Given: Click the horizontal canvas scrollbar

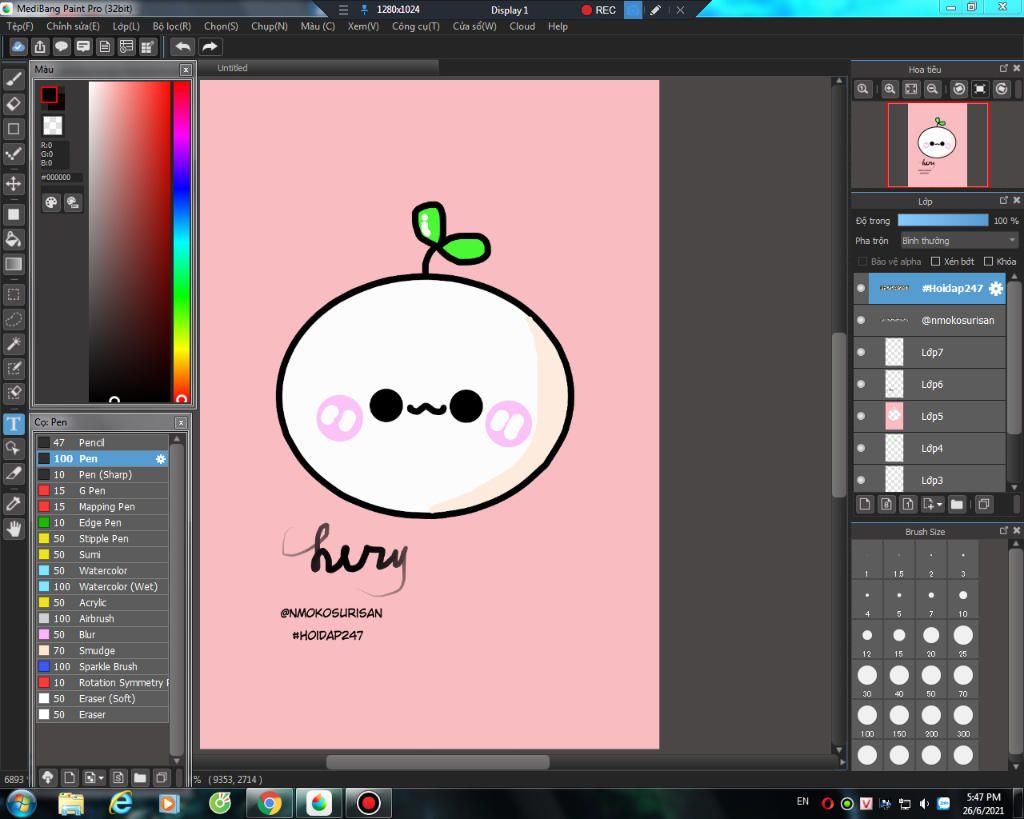Looking at the screenshot, I should pos(438,762).
